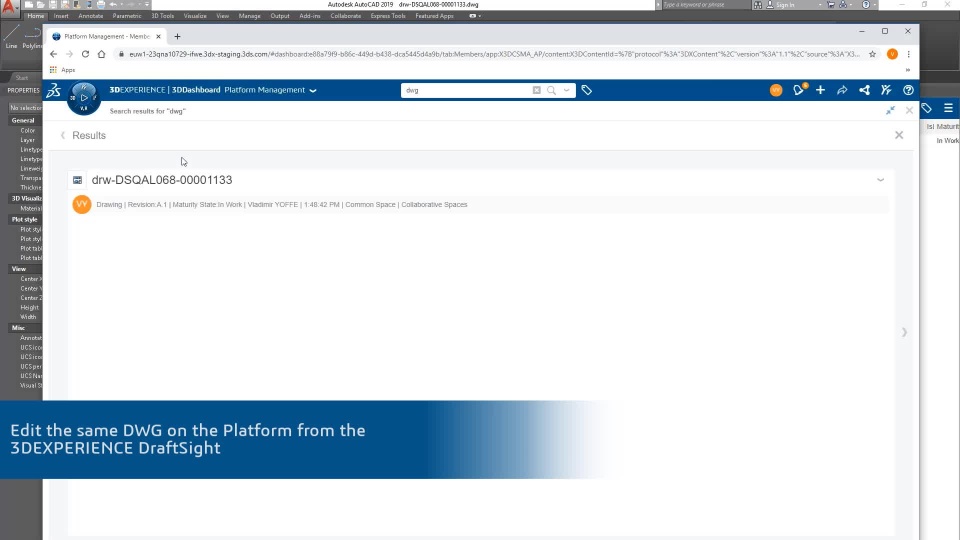Collapse search results with minimize arrows icon
The image size is (960, 540).
(x=890, y=110)
